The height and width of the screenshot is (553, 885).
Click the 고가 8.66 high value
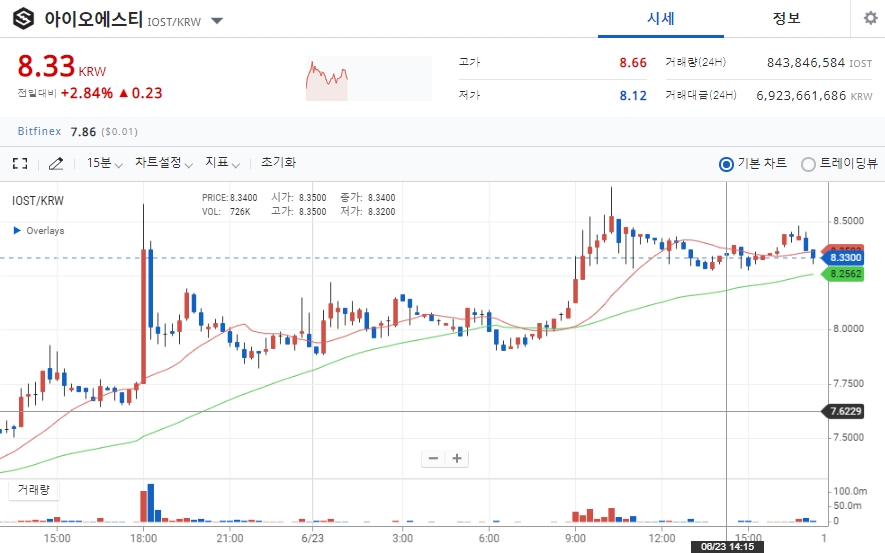(x=633, y=63)
